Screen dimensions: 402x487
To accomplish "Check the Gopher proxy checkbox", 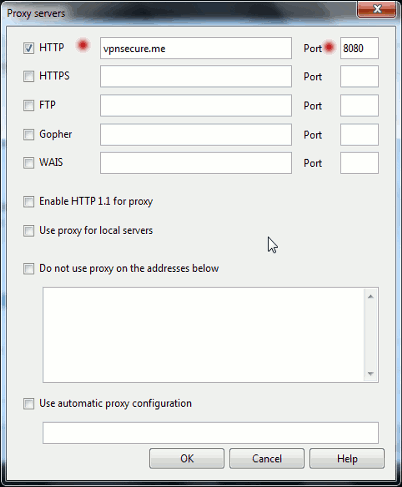I will 29,135.
